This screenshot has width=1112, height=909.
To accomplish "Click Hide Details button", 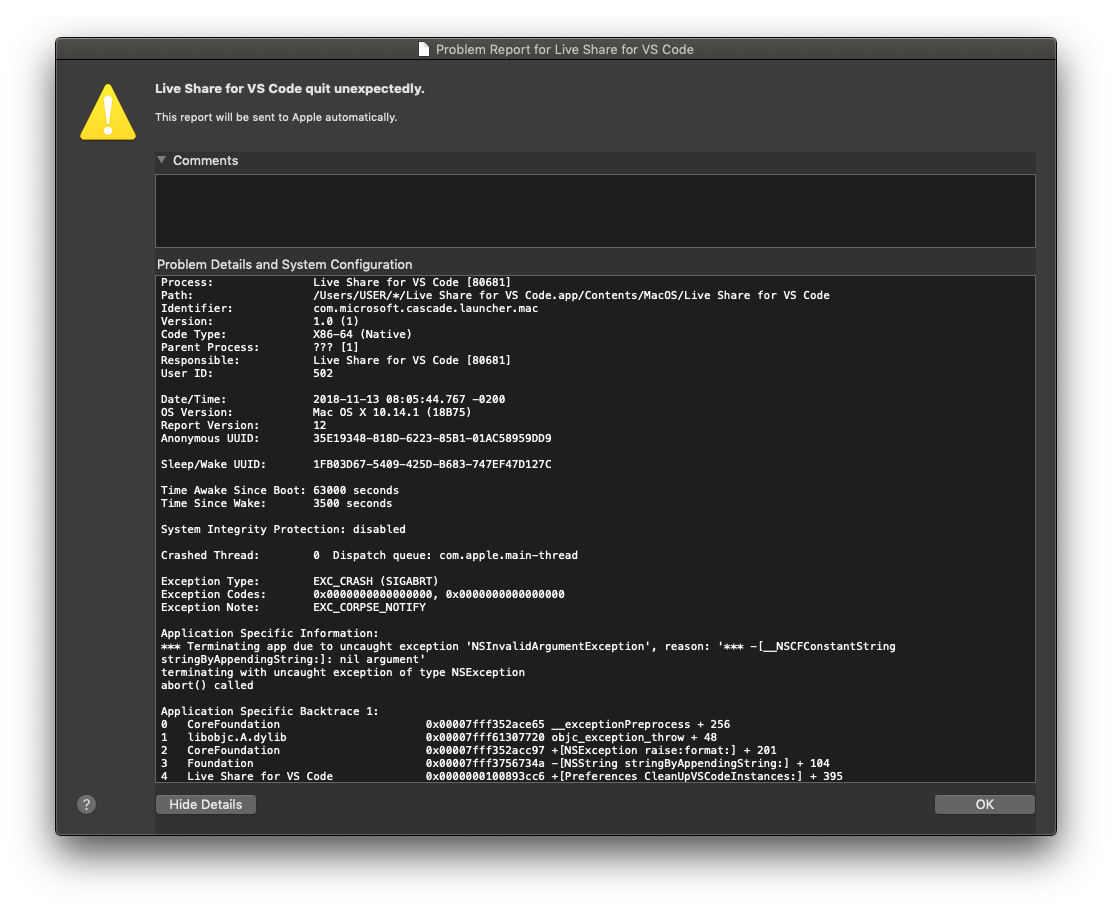I will click(206, 804).
